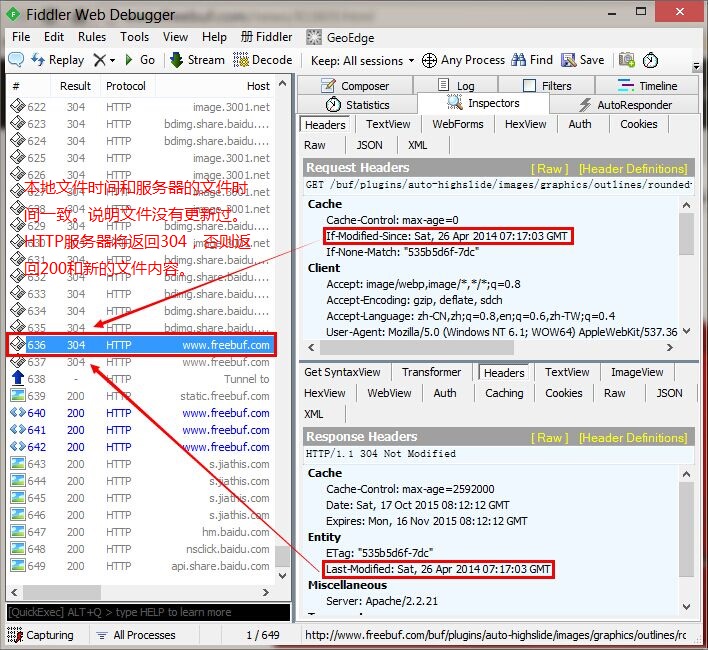
Task: Click the Fiddler app icon in title bar
Action: [14, 14]
